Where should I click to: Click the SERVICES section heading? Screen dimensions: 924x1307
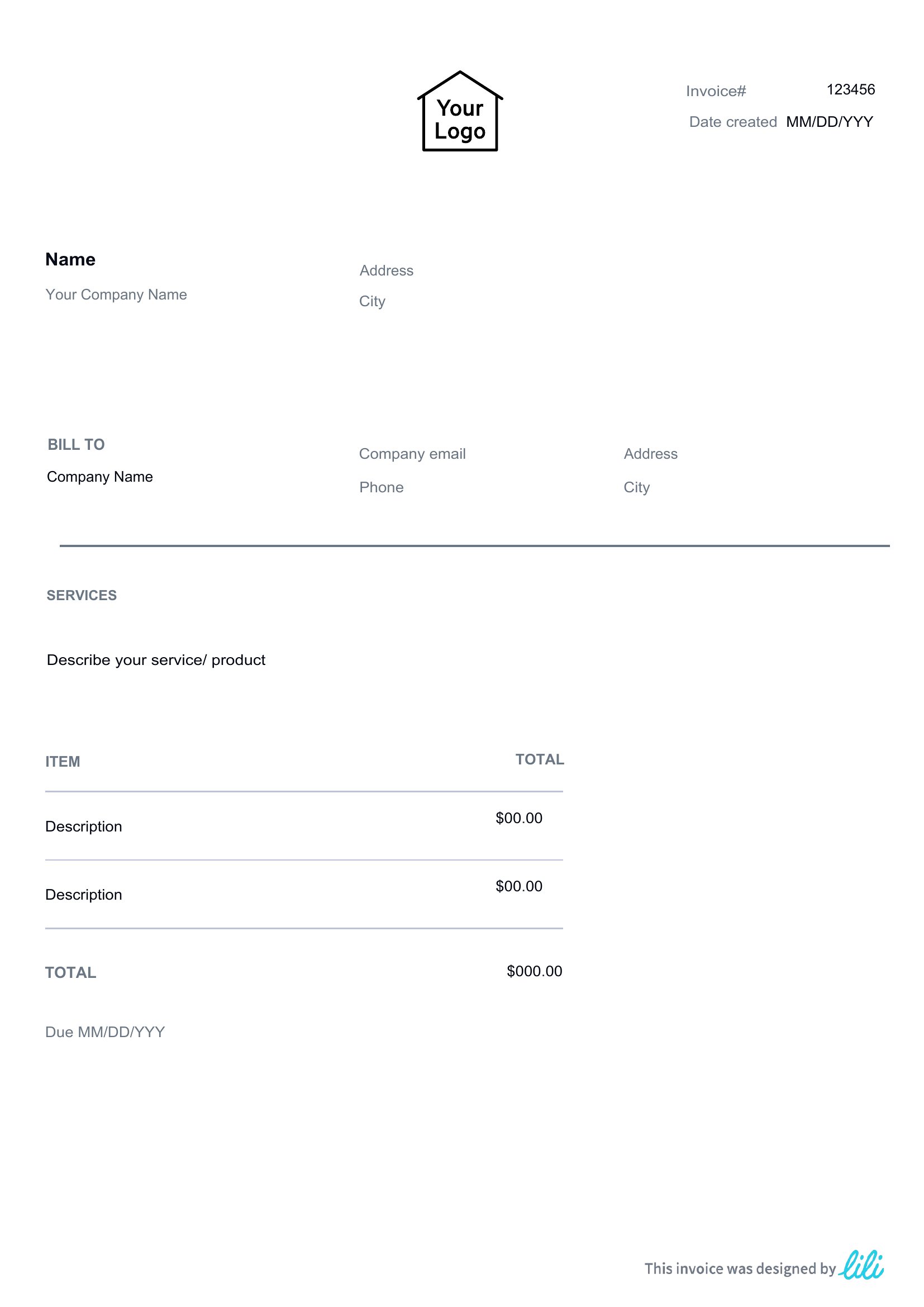[82, 596]
